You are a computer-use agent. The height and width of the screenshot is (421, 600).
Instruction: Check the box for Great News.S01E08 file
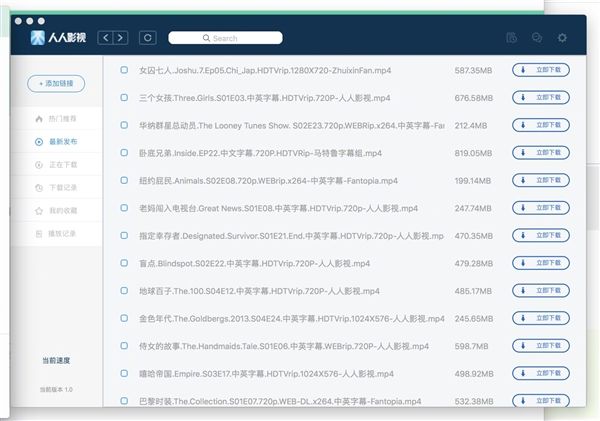[x=124, y=207]
